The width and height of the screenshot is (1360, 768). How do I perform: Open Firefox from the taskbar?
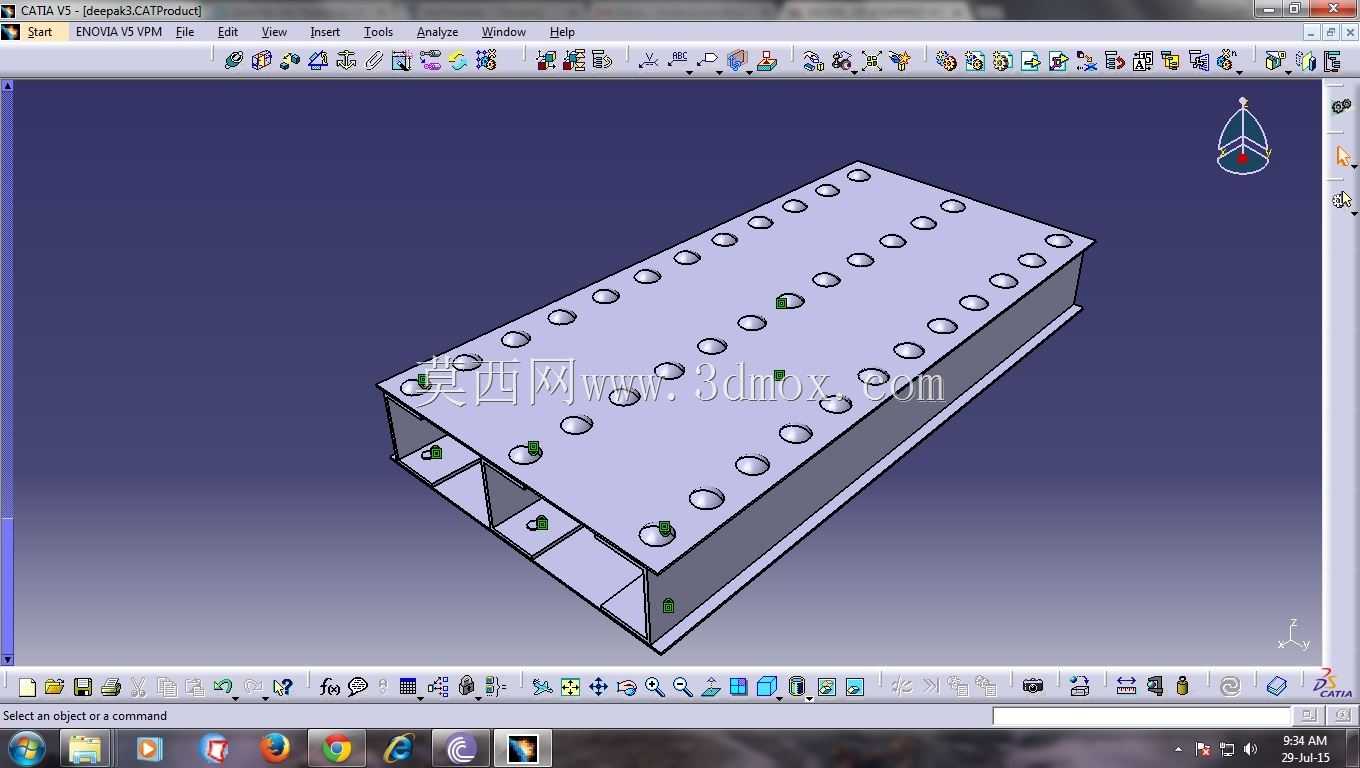pyautogui.click(x=275, y=748)
